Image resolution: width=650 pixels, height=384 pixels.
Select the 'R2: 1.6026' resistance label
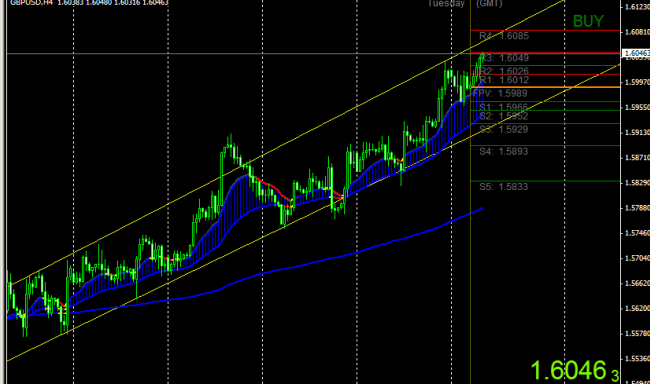coord(504,71)
